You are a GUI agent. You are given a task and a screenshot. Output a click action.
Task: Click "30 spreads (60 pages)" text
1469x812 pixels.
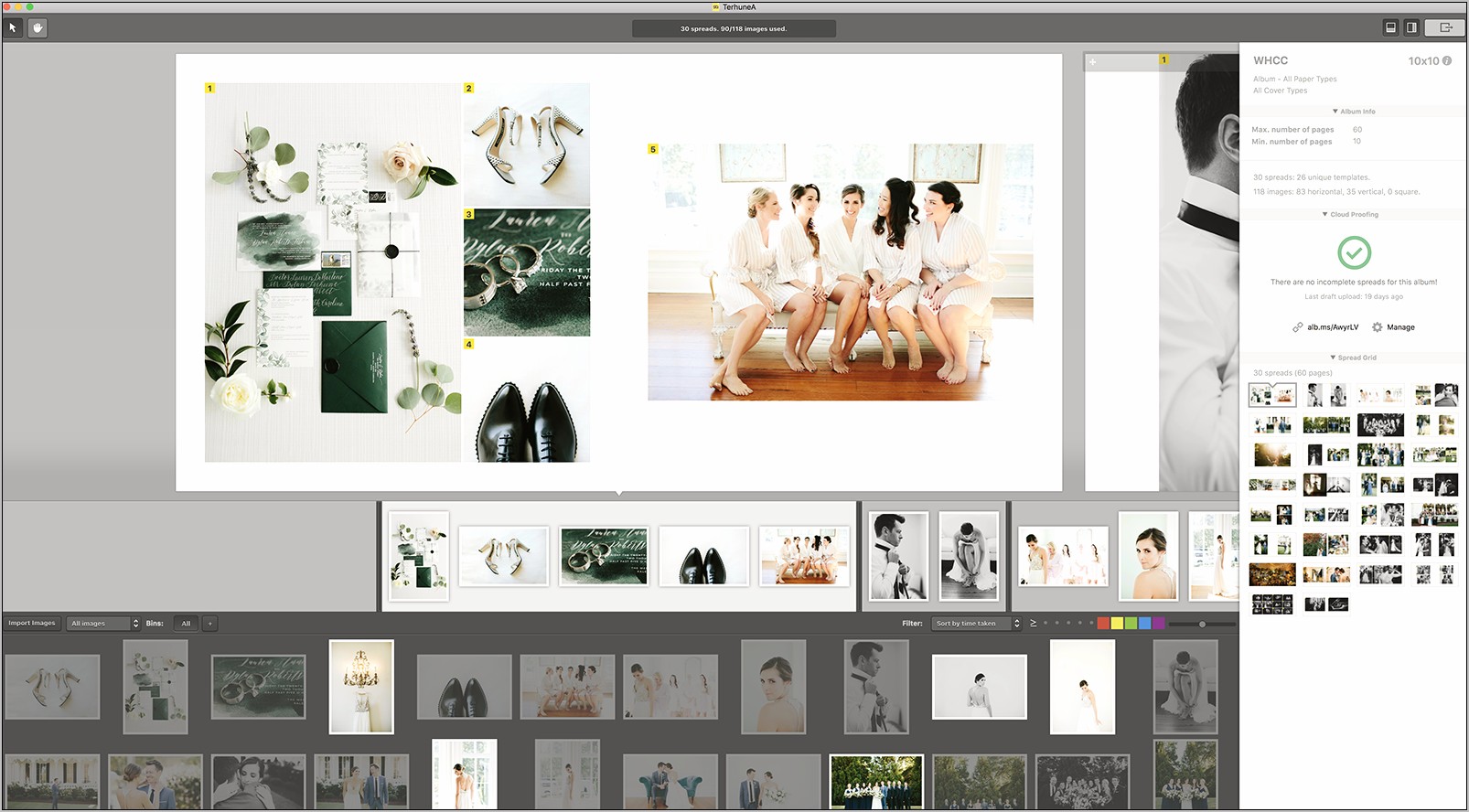coord(1292,373)
